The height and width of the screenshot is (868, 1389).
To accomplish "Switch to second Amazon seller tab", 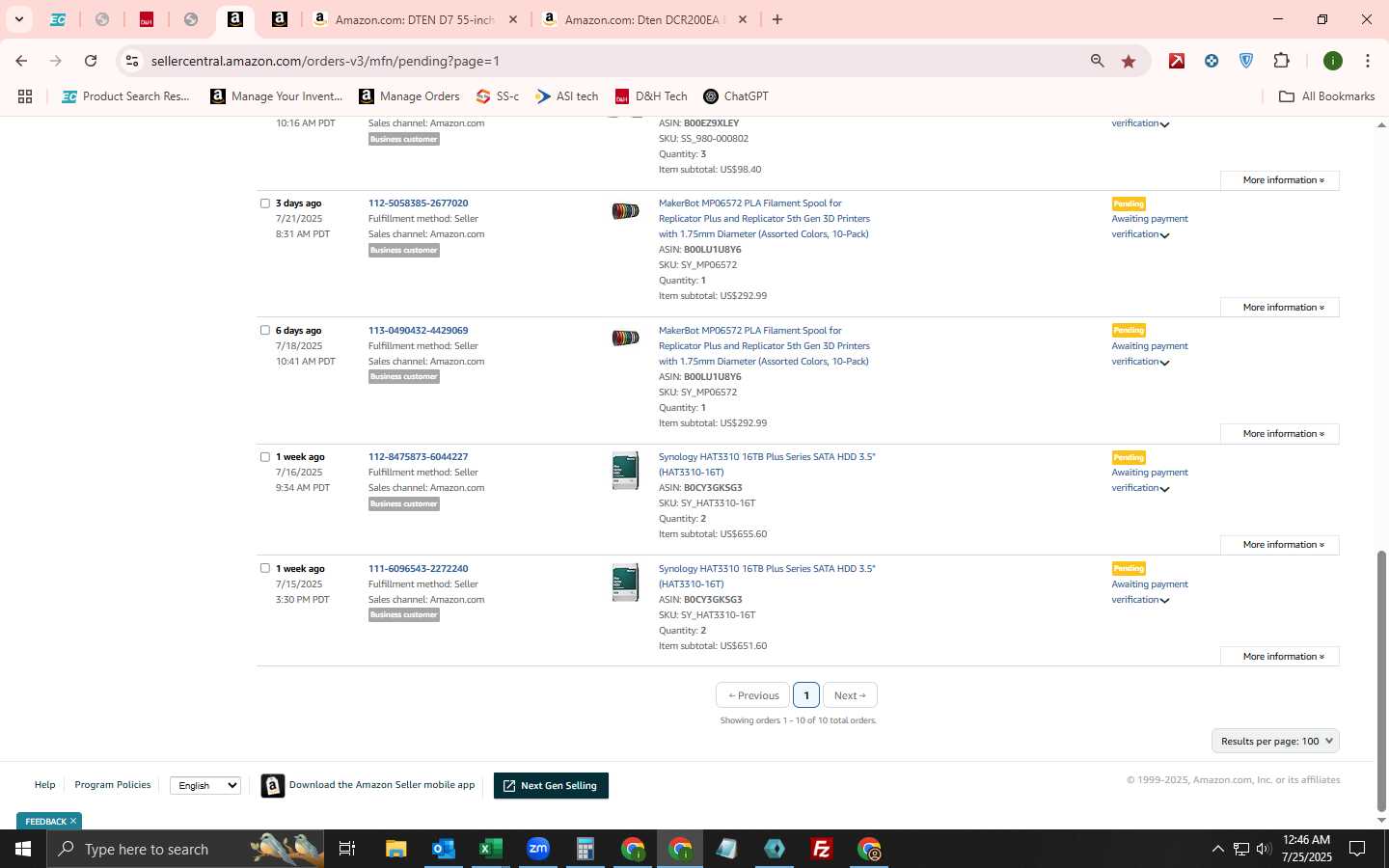I will pos(280,19).
